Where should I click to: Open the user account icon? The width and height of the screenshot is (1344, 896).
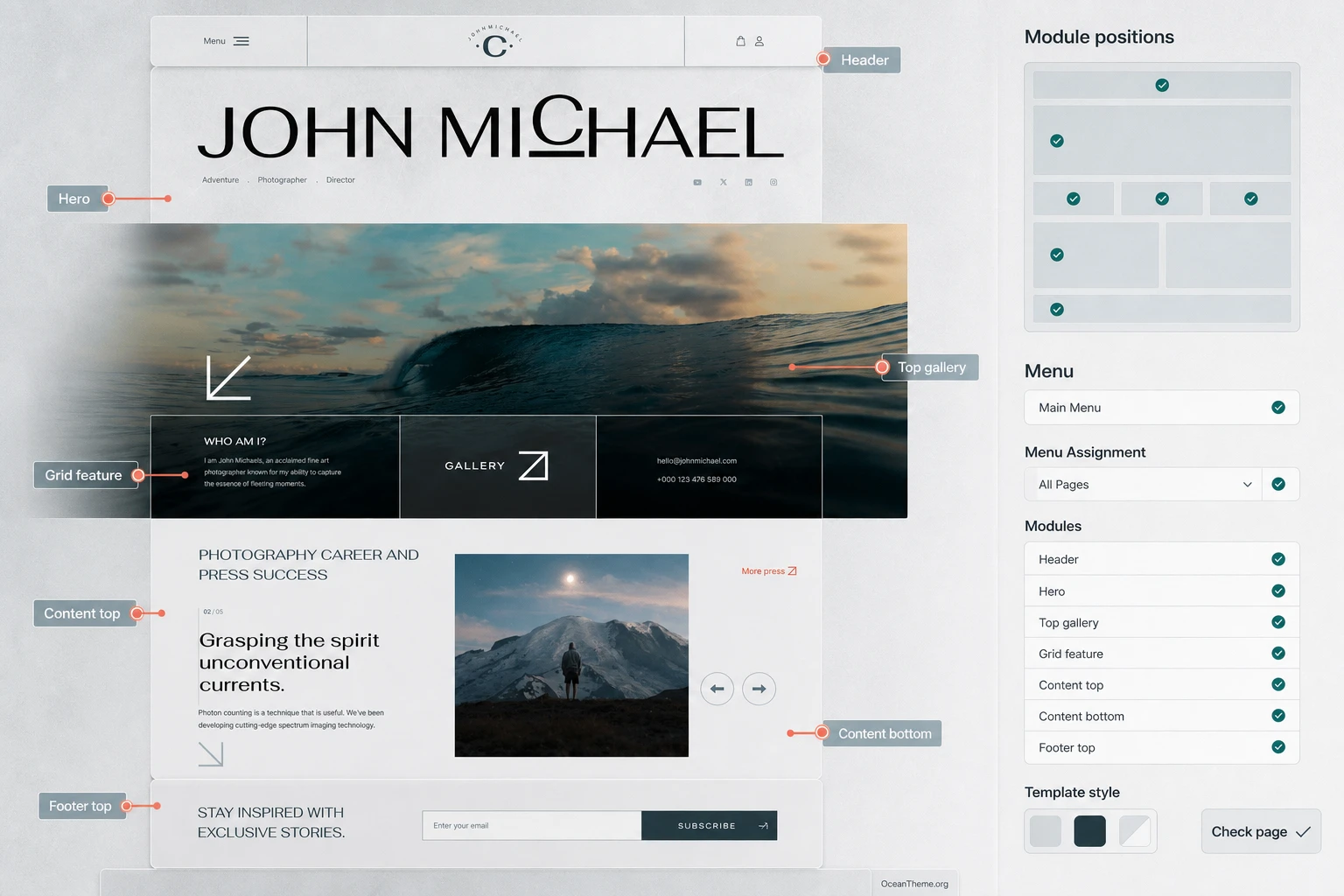759,41
